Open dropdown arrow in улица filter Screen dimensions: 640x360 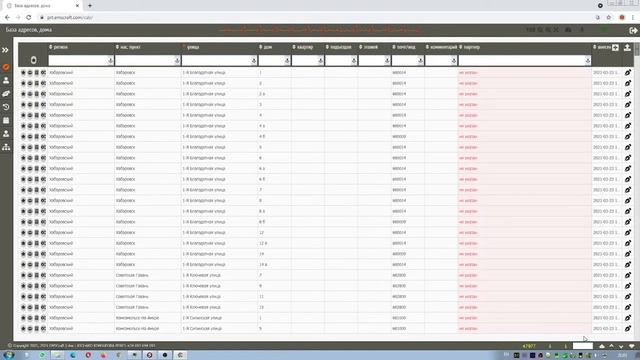click(x=254, y=60)
